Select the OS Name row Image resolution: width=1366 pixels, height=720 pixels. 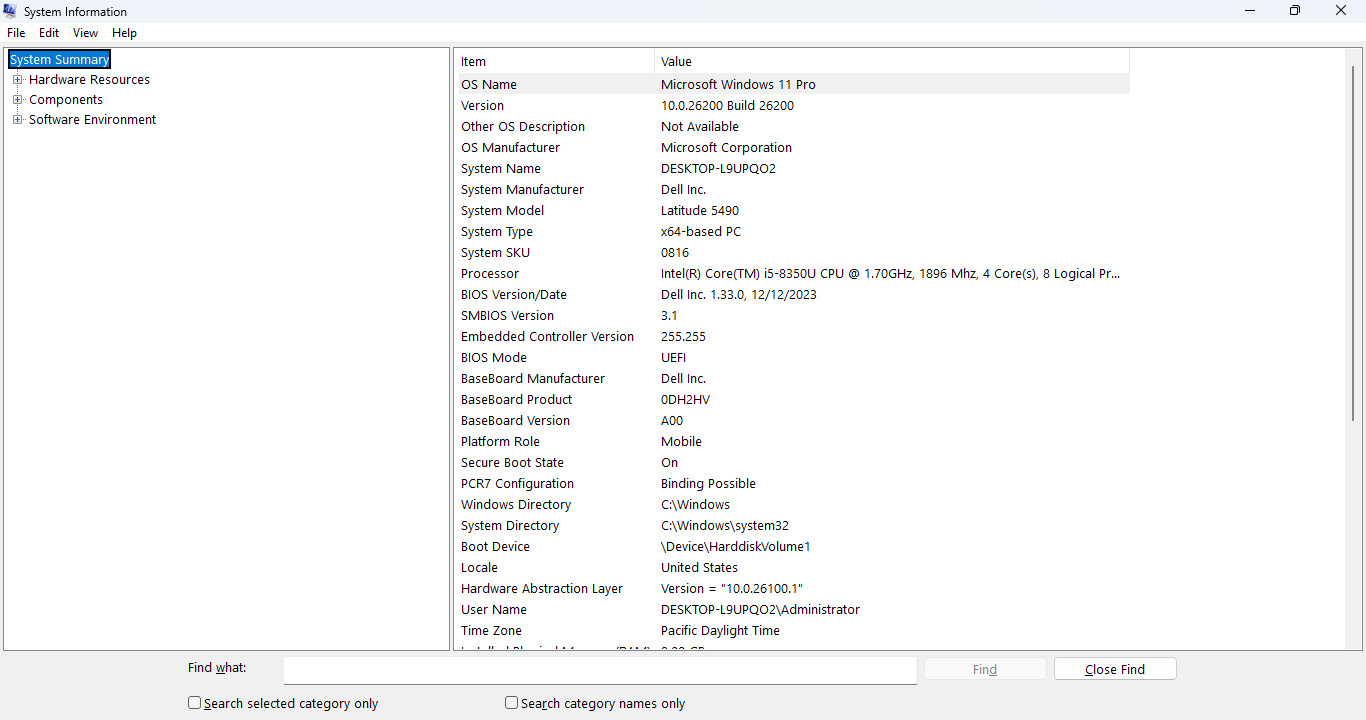[x=794, y=85]
